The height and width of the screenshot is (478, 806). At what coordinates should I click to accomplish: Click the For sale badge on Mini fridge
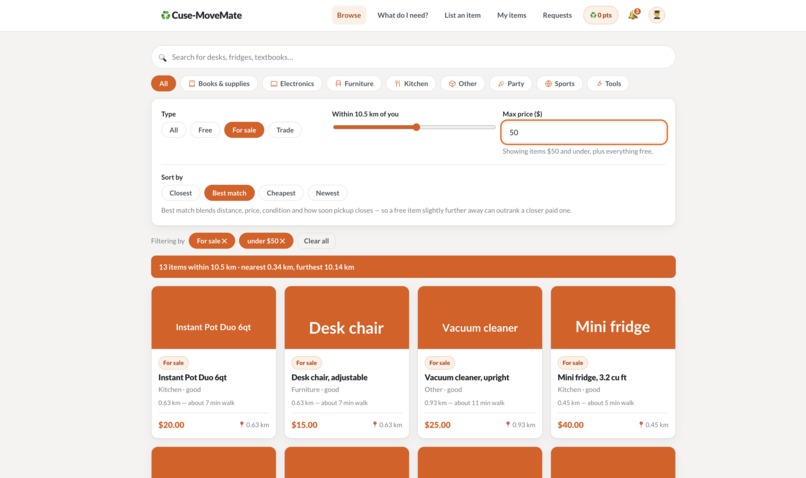(x=573, y=363)
